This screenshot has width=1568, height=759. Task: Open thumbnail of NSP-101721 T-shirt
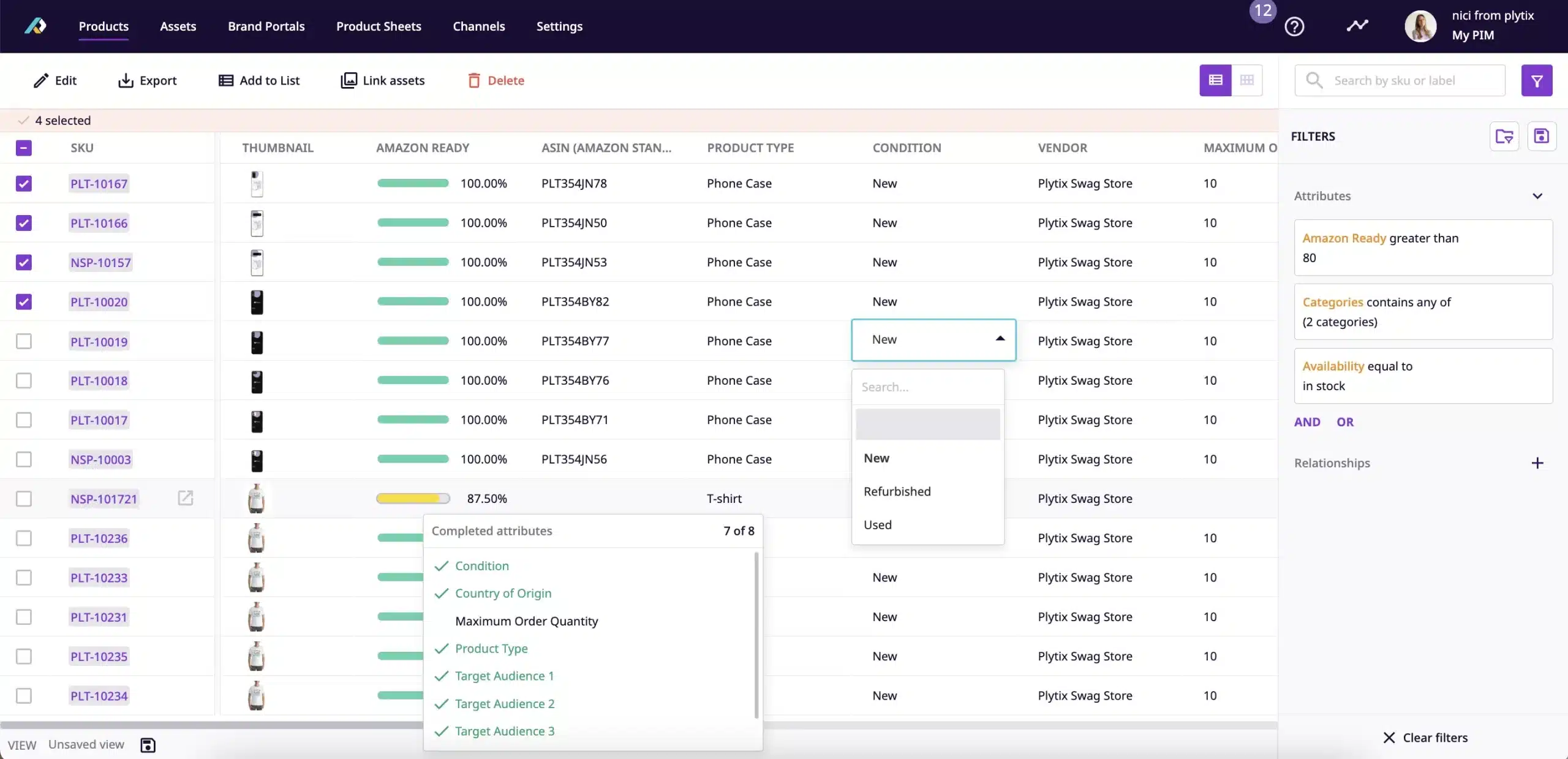tap(256, 498)
